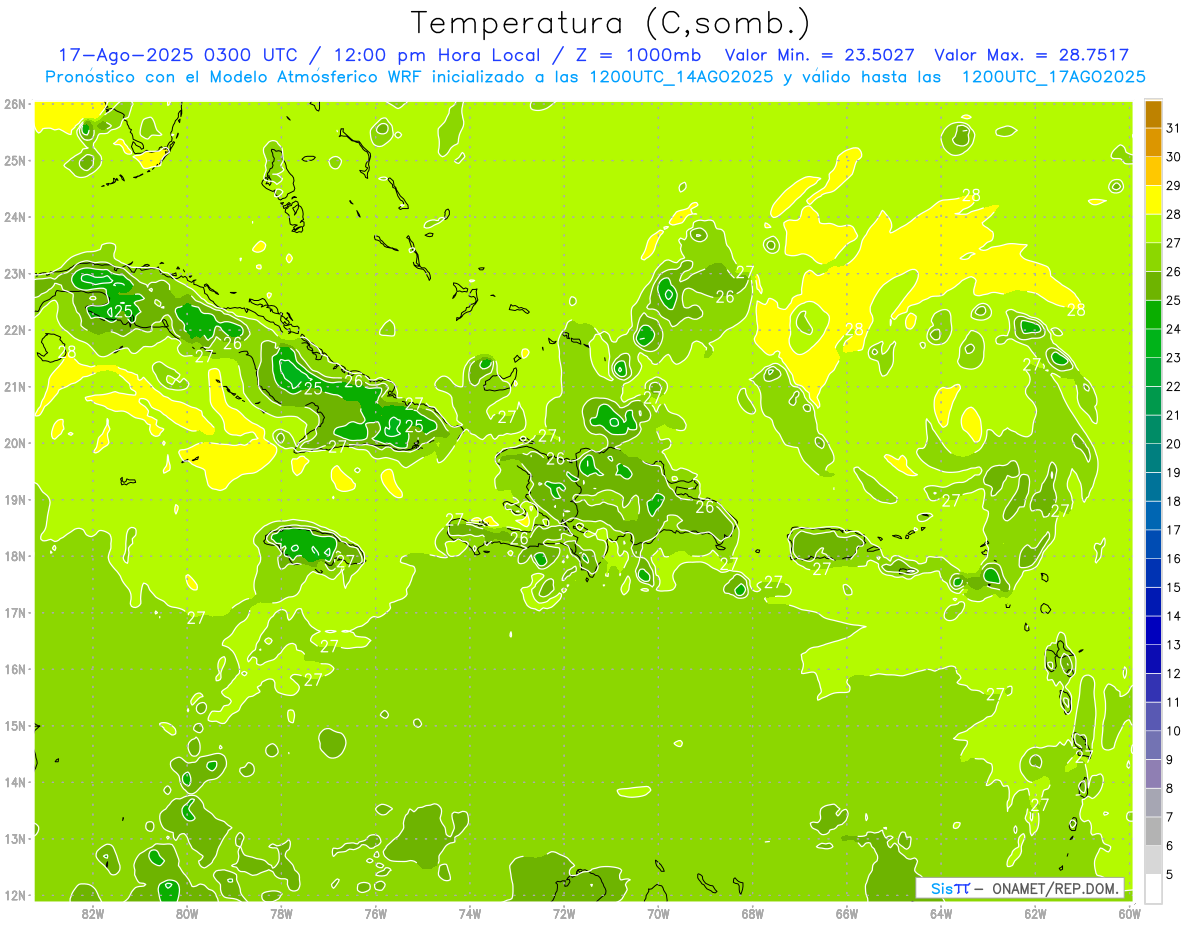Click the "25N" latitude label
The width and height of the screenshot is (1200, 927).
click(16, 160)
